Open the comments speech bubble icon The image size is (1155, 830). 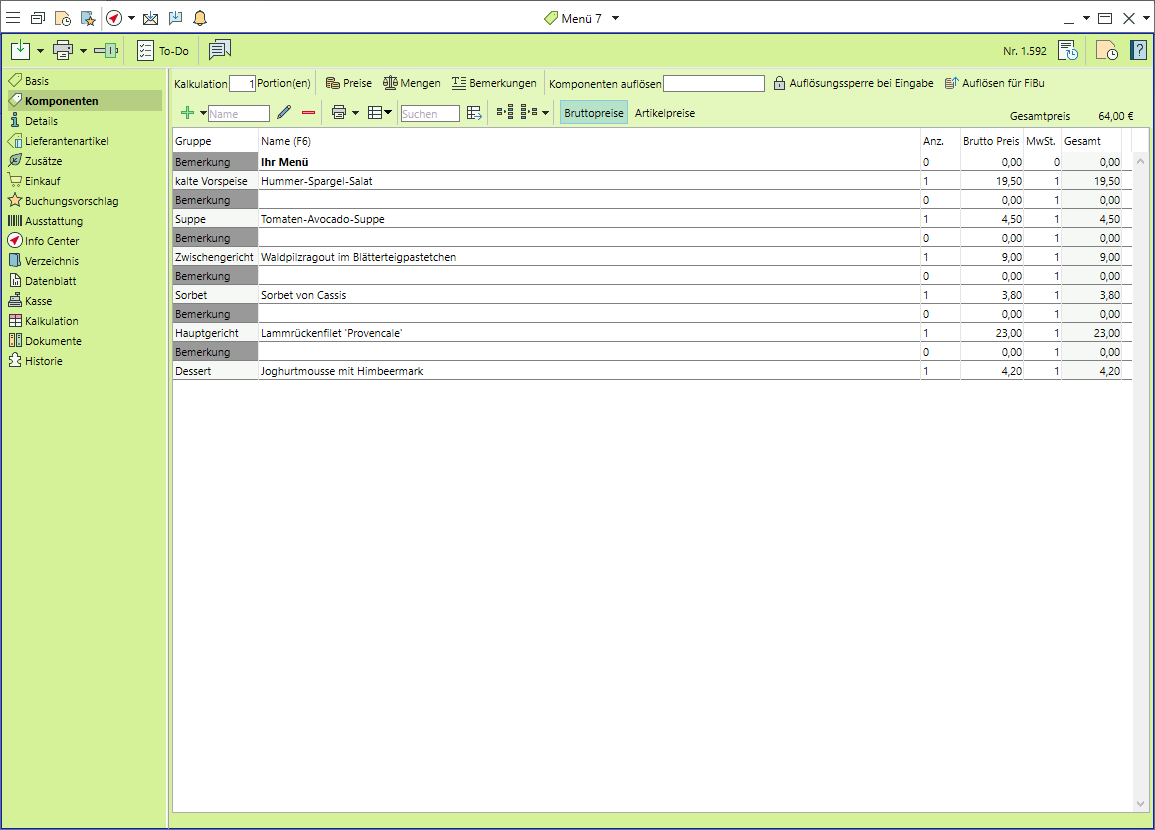pyautogui.click(x=220, y=50)
